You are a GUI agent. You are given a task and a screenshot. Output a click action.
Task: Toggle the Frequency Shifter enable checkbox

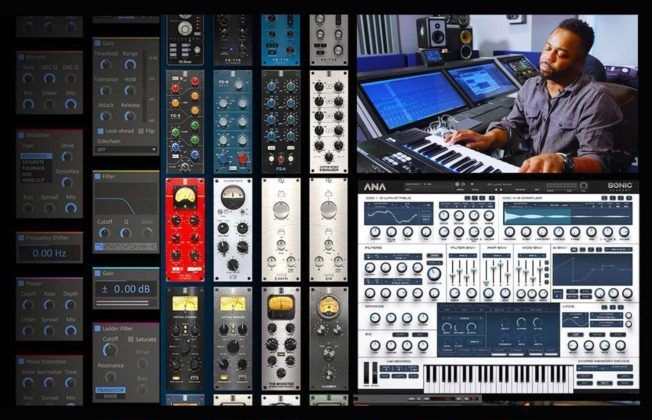pyautogui.click(x=21, y=238)
